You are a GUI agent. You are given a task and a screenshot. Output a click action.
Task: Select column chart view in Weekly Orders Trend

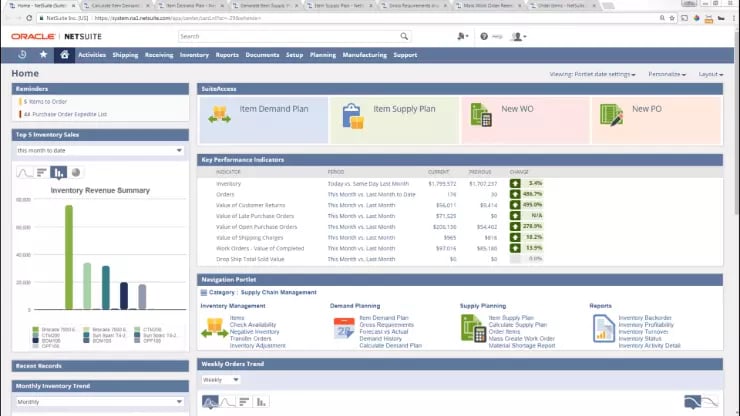[261, 402]
